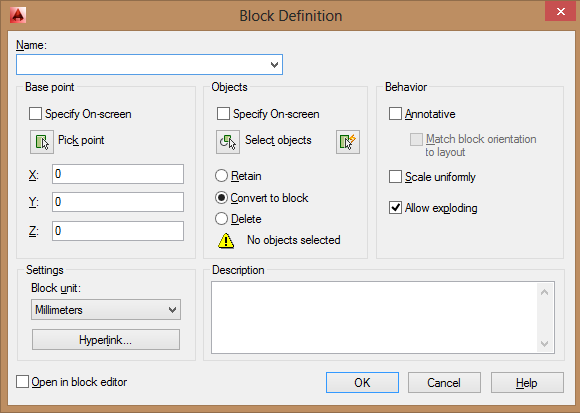Expand the Name dropdown list
Image resolution: width=580 pixels, height=414 pixels.
tap(274, 65)
